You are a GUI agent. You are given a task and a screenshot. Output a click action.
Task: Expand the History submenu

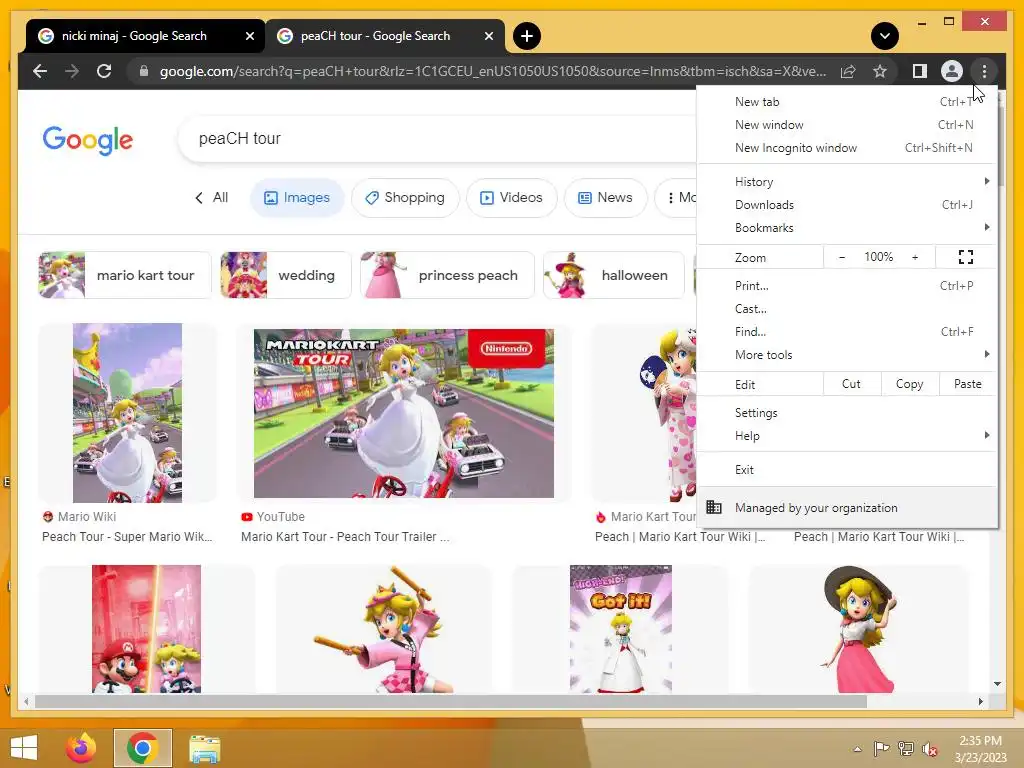click(x=847, y=182)
